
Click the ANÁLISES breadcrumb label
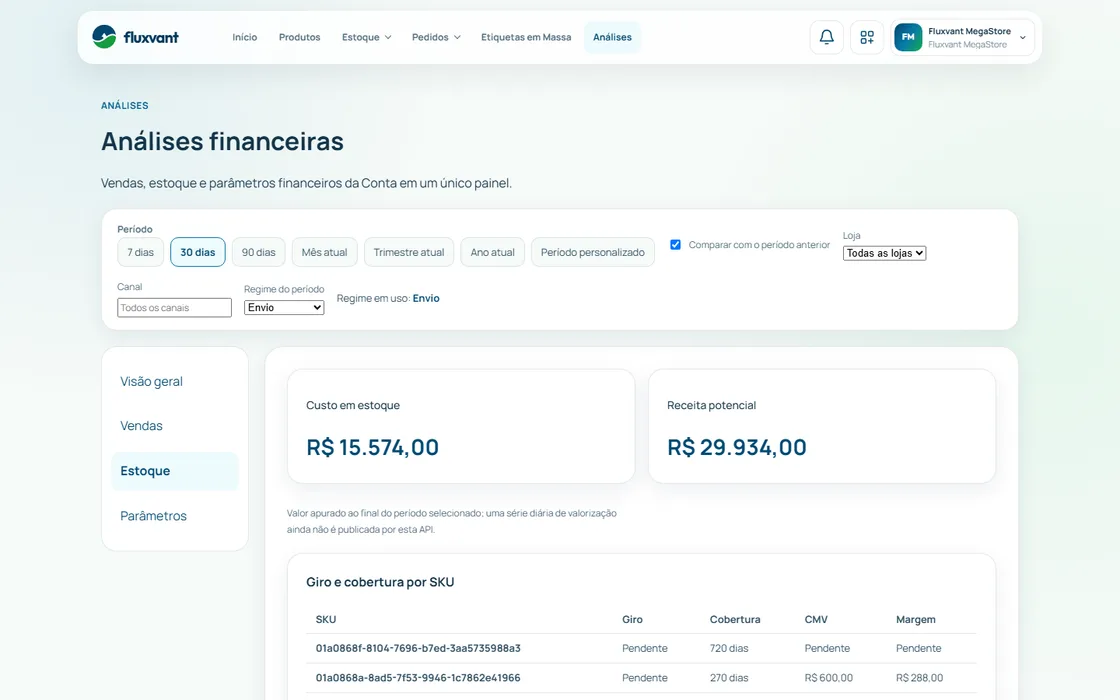pyautogui.click(x=124, y=106)
